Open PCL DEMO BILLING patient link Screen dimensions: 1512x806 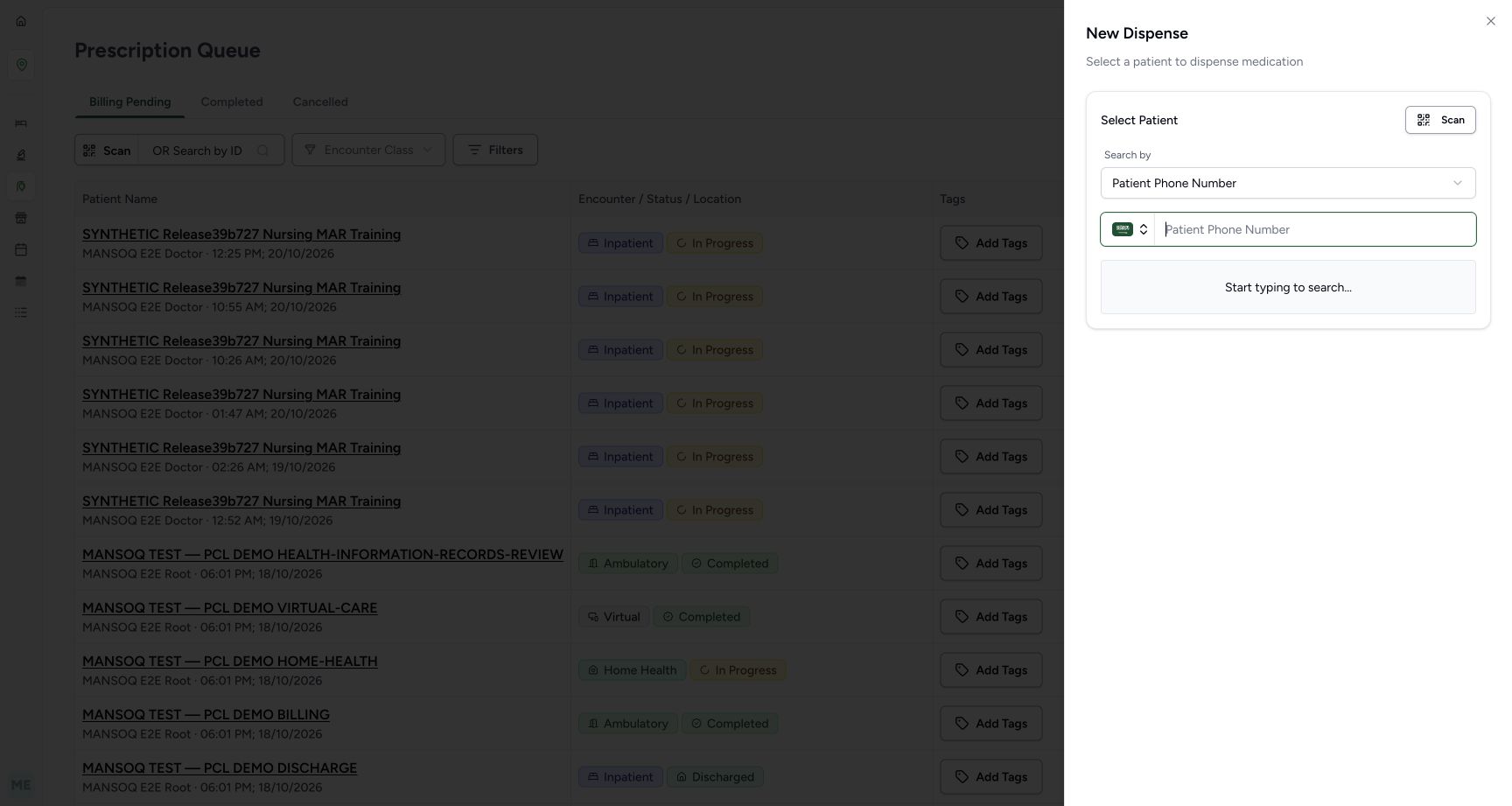tap(206, 715)
